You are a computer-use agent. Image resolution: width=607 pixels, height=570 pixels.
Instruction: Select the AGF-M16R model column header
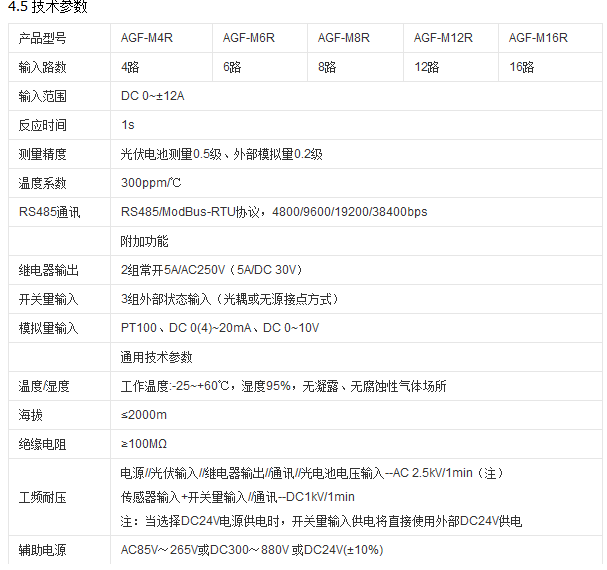pyautogui.click(x=538, y=38)
